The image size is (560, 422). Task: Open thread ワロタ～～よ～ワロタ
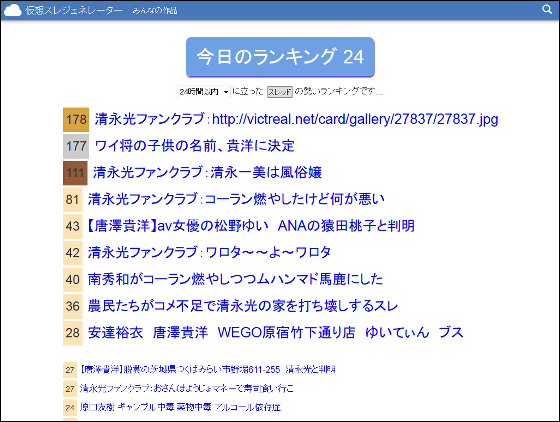tap(209, 252)
